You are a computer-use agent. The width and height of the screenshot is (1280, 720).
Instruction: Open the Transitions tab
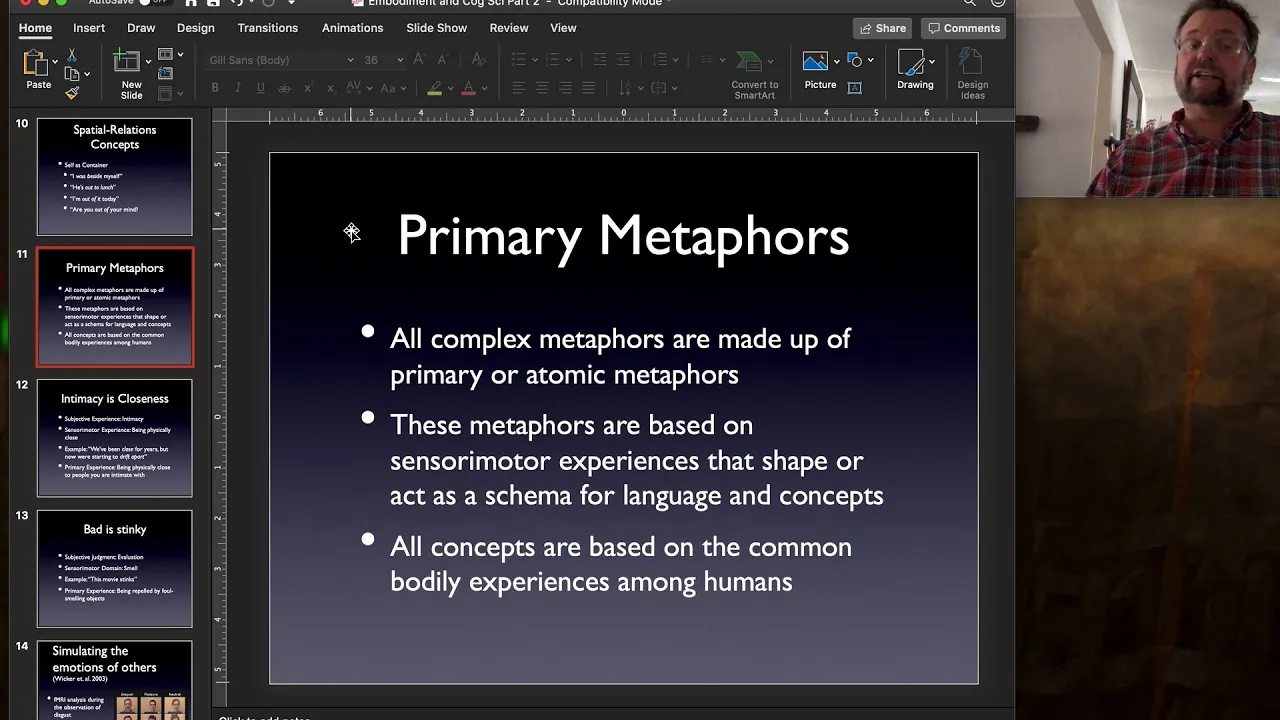[268, 28]
